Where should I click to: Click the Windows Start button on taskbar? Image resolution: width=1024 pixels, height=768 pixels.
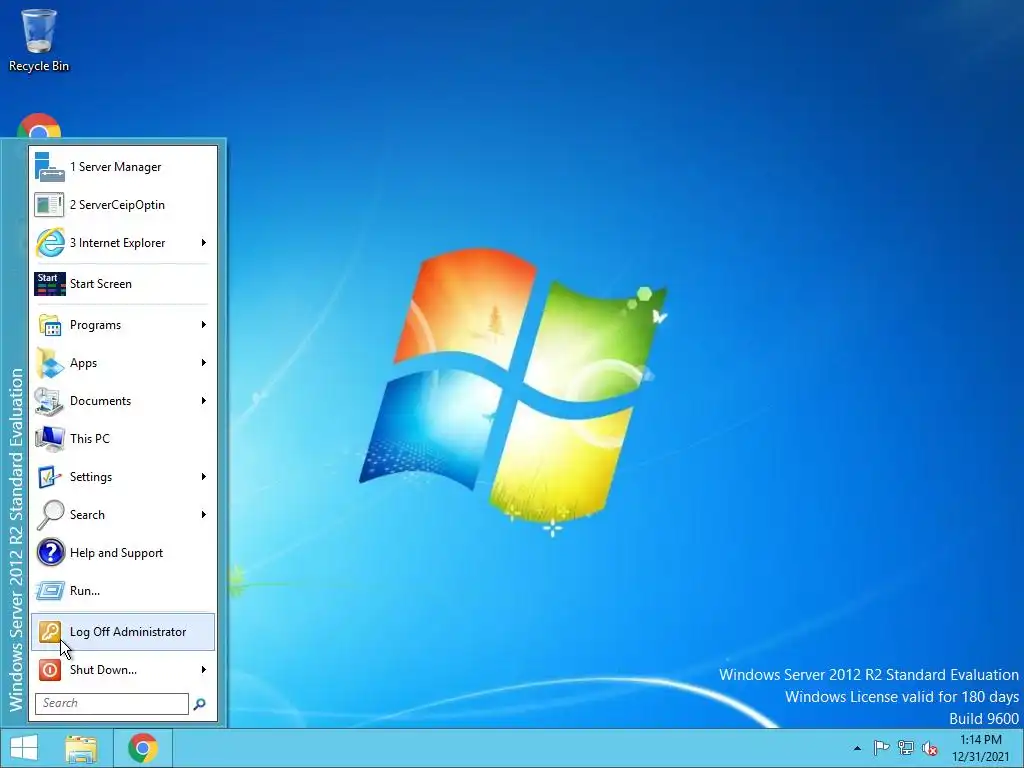[24, 748]
